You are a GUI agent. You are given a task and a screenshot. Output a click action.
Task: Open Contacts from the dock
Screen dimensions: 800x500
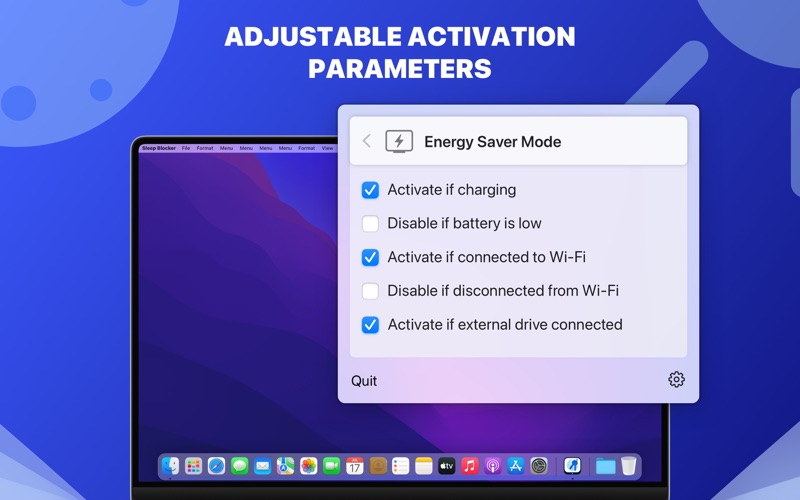378,466
